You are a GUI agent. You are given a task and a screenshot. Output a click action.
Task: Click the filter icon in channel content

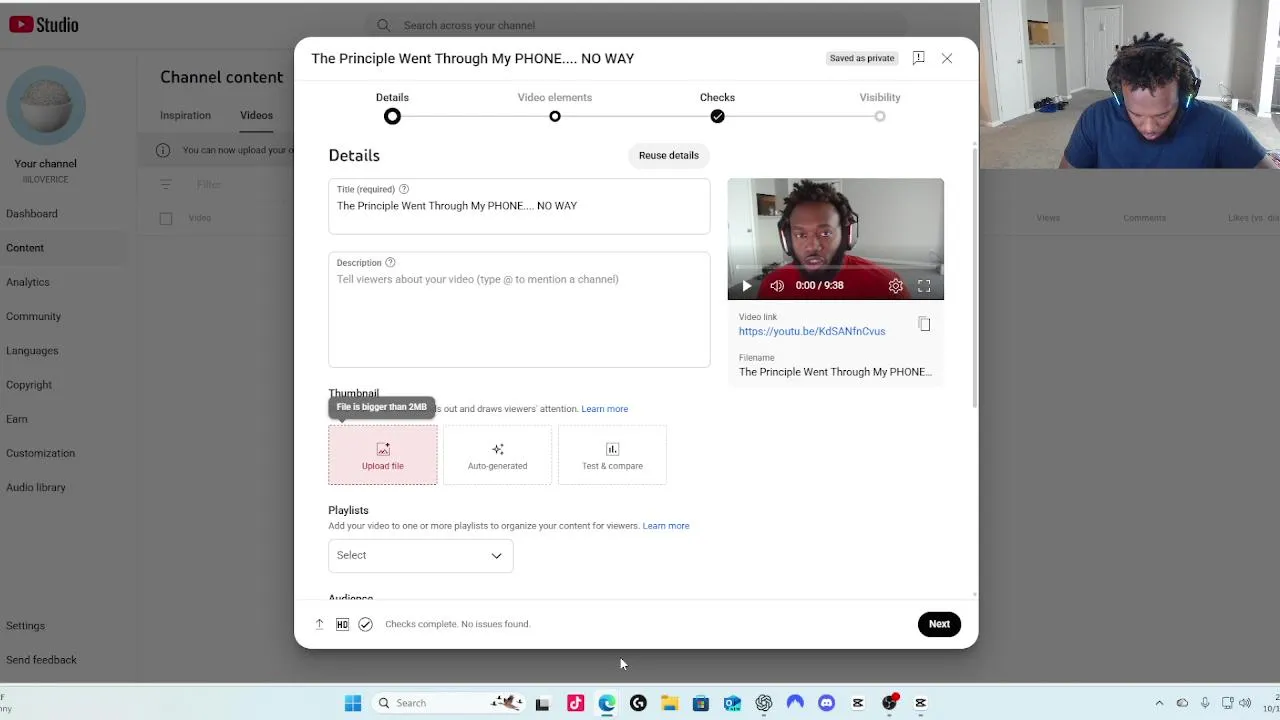[x=166, y=184]
